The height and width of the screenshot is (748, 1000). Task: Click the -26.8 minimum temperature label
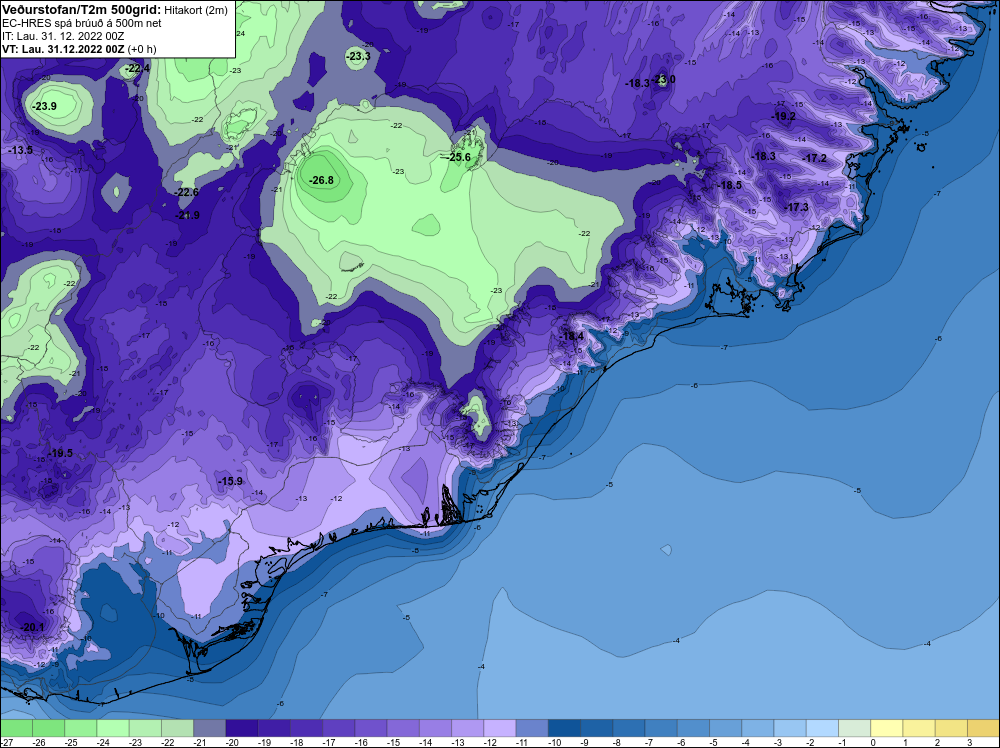pos(321,180)
